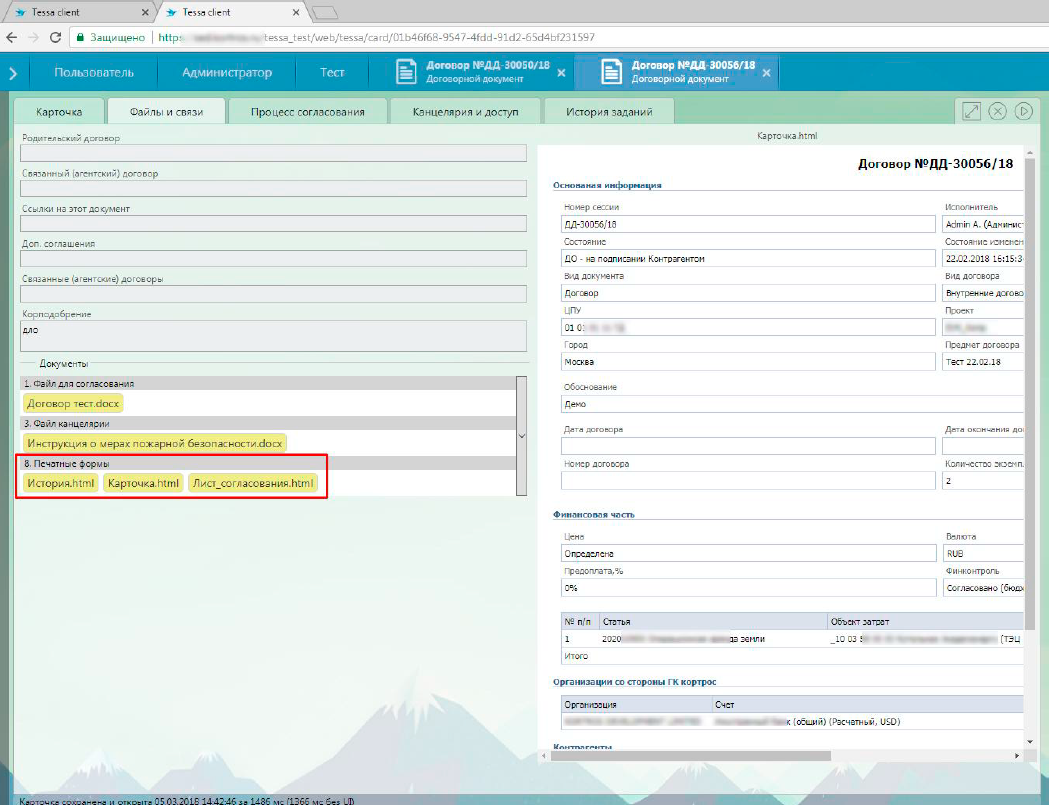Click the Родительский договор input field

click(x=273, y=153)
